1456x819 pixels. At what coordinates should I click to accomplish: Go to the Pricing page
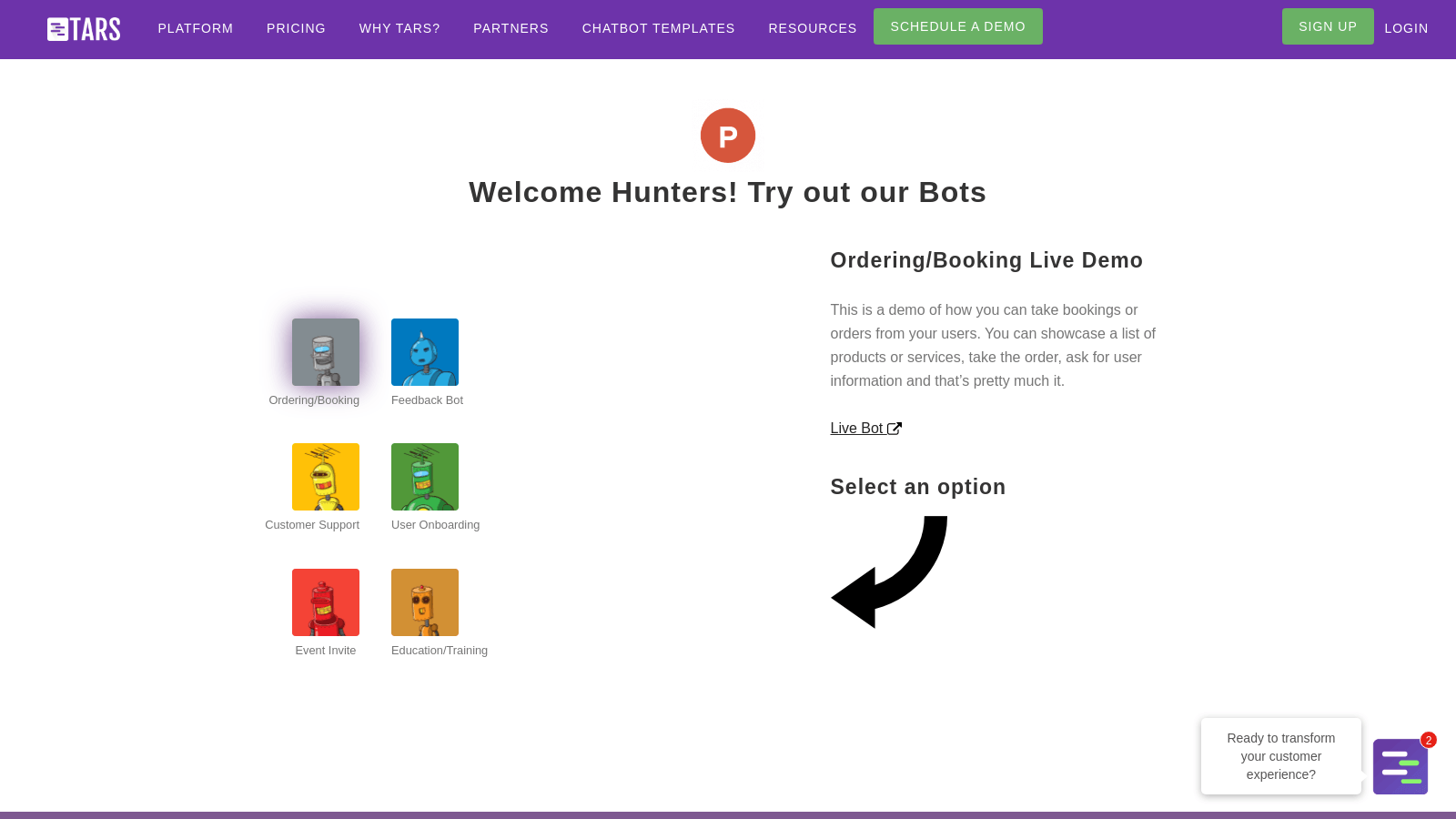[x=296, y=28]
